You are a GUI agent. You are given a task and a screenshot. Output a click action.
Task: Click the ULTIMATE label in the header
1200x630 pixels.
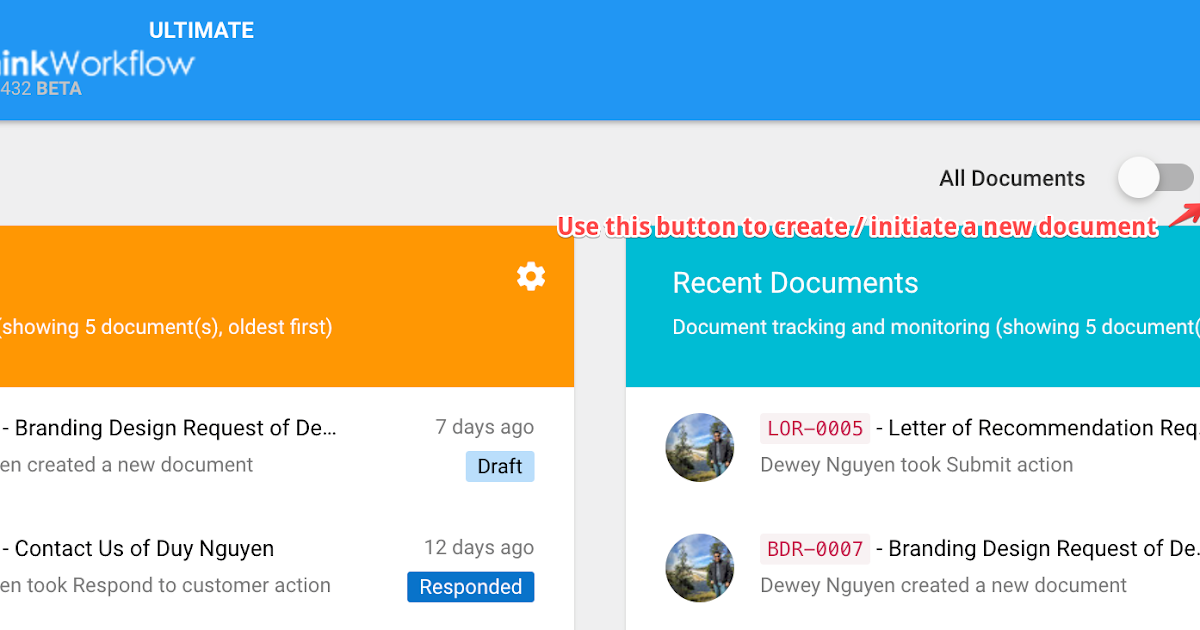201,30
